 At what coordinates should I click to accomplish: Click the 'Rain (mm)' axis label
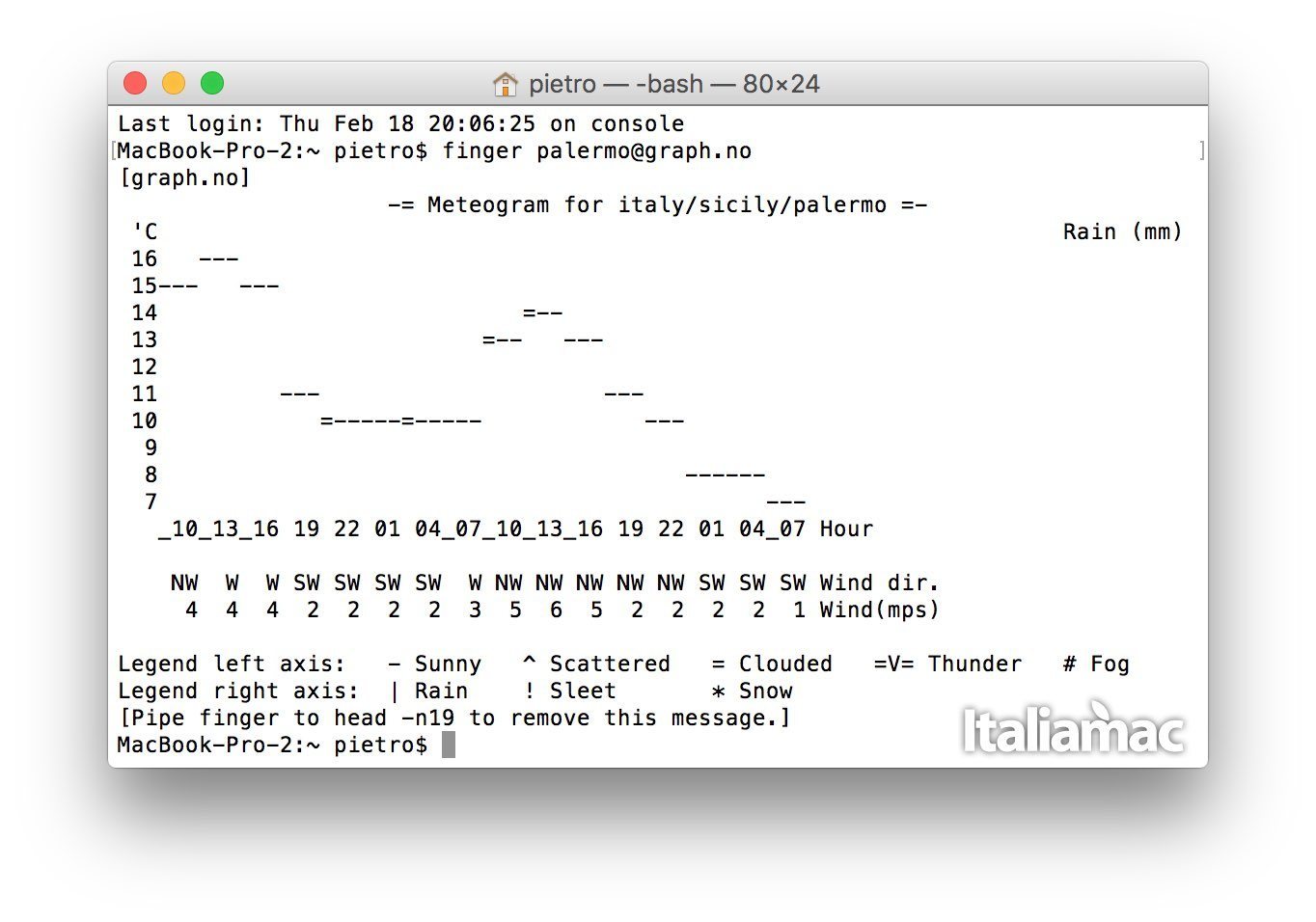pos(1122,232)
